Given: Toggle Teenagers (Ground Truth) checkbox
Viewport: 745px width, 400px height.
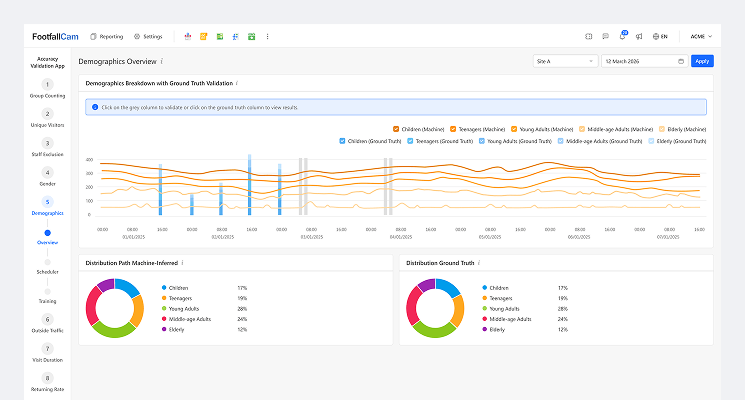Looking at the screenshot, I should pyautogui.click(x=410, y=141).
